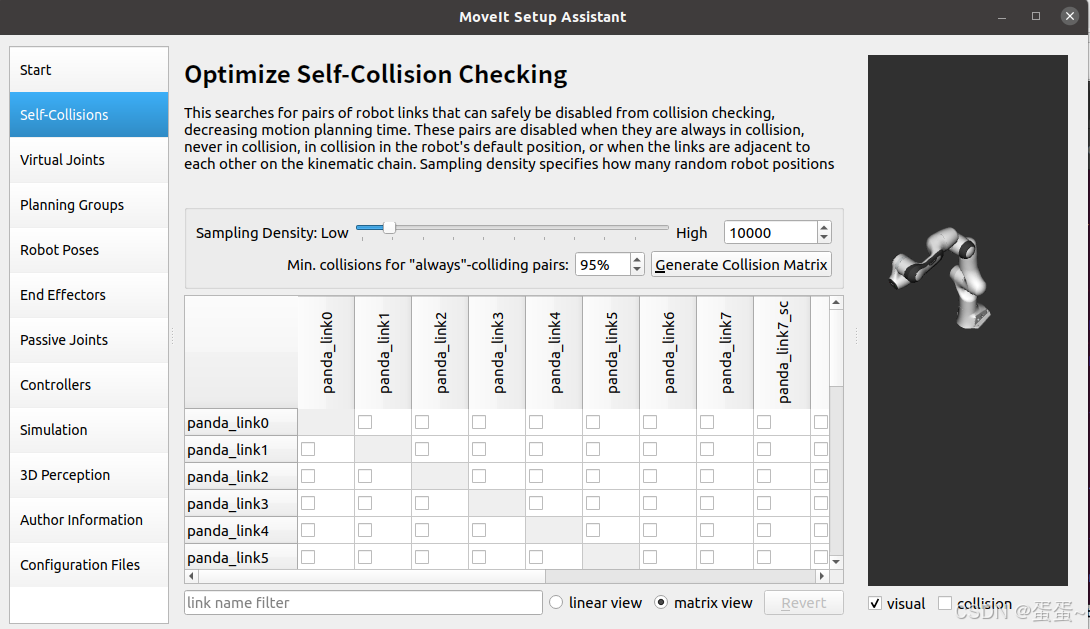This screenshot has width=1090, height=629.
Task: Increase min collisions percentage up arrow
Action: click(637, 259)
